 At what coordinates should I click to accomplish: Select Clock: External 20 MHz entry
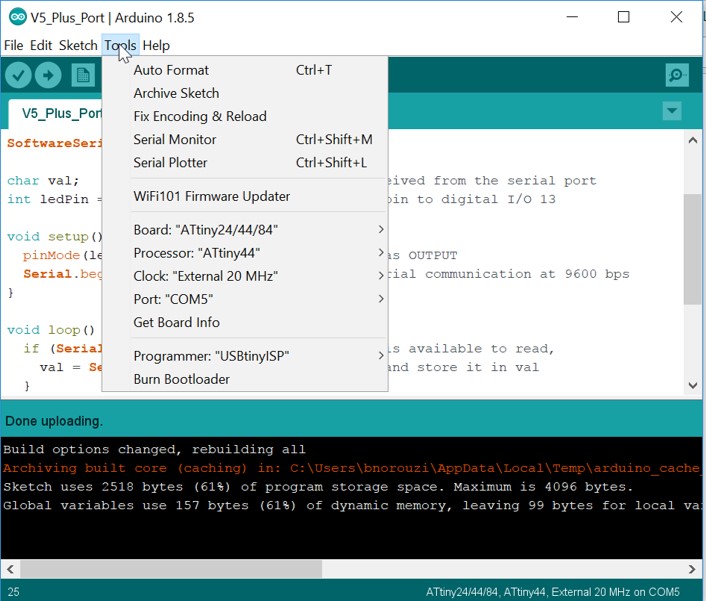click(245, 276)
